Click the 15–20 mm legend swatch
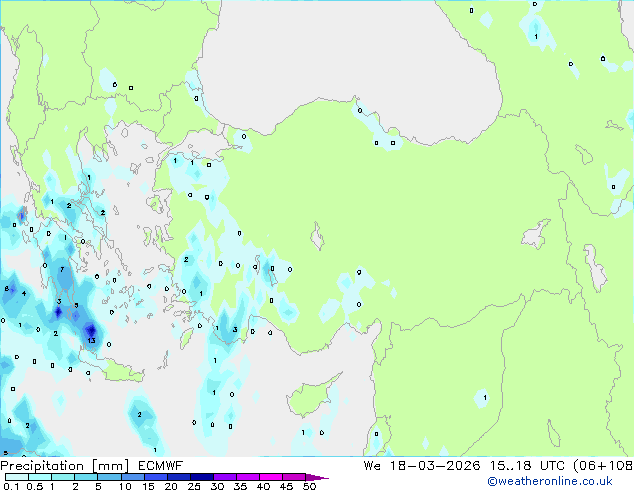The image size is (634, 490). tap(156, 477)
